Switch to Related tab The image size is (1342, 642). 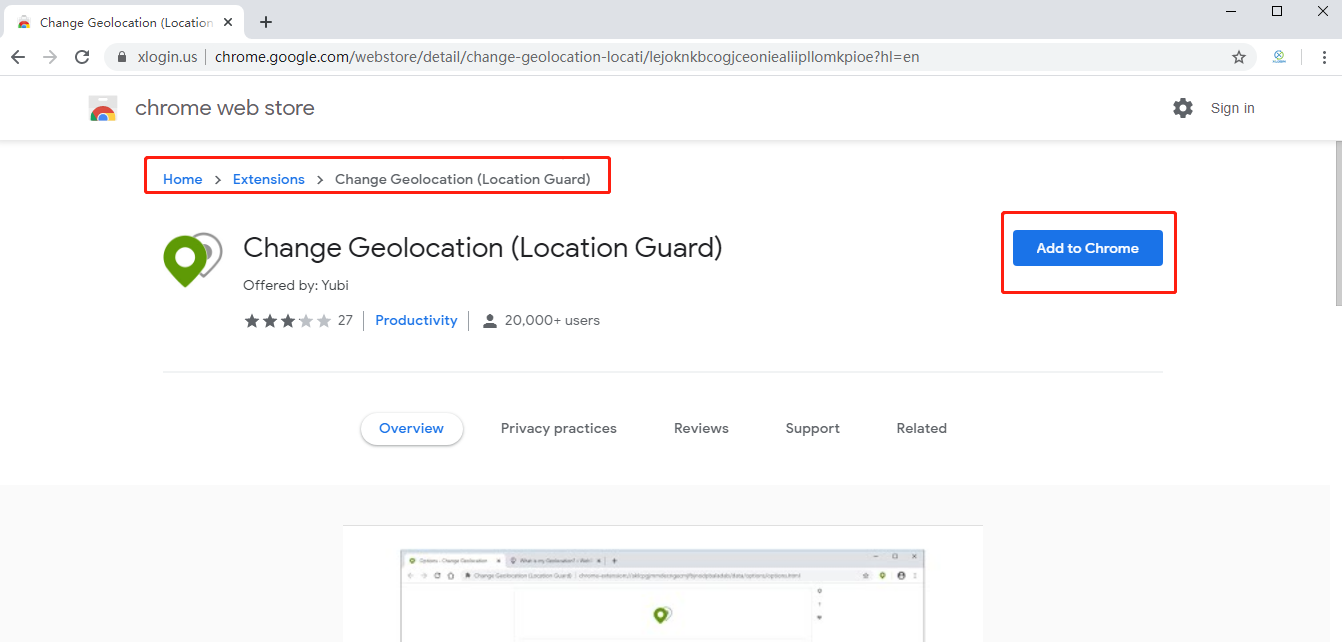coord(921,428)
